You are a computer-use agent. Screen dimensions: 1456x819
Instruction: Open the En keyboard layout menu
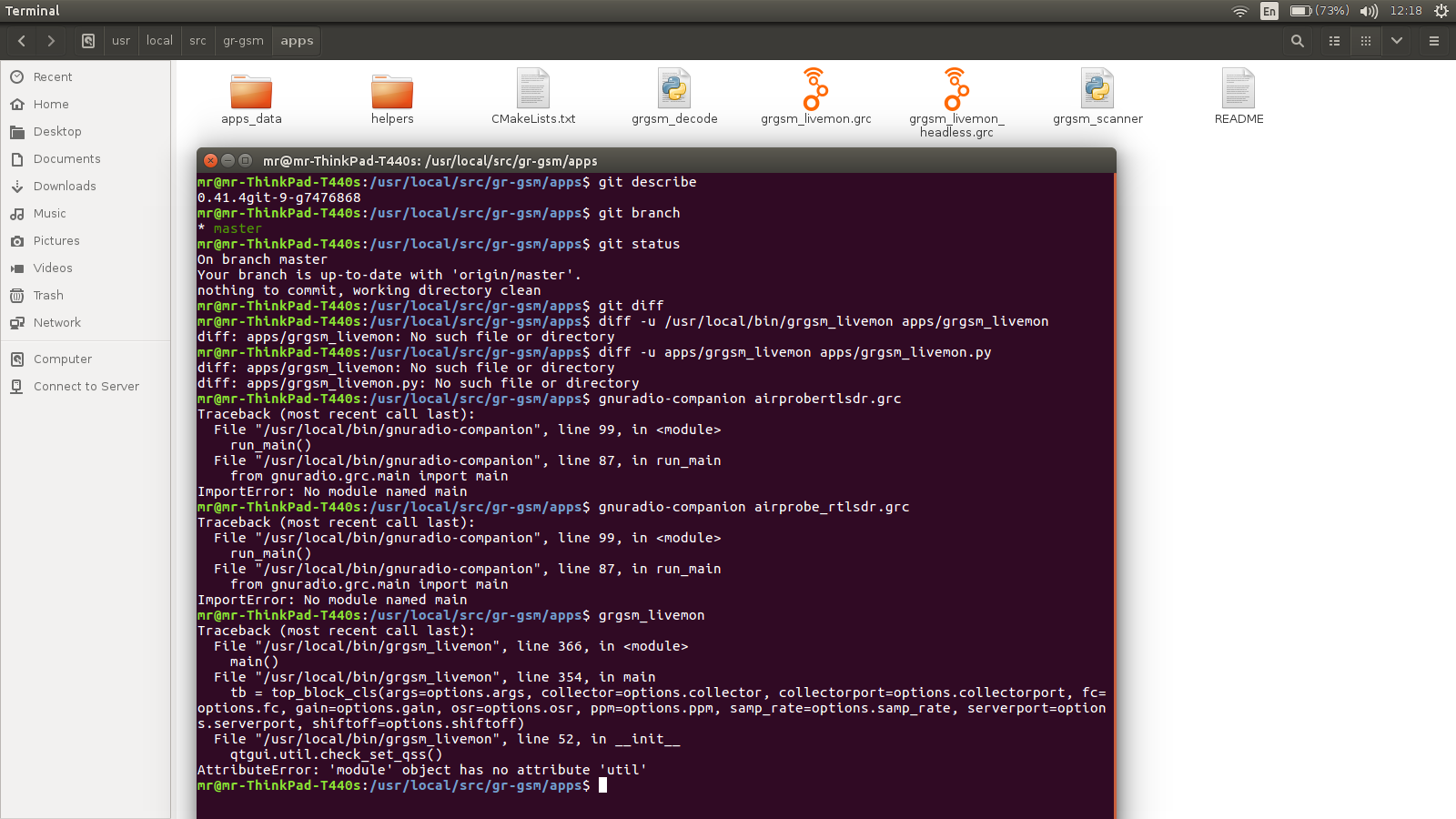(1269, 11)
